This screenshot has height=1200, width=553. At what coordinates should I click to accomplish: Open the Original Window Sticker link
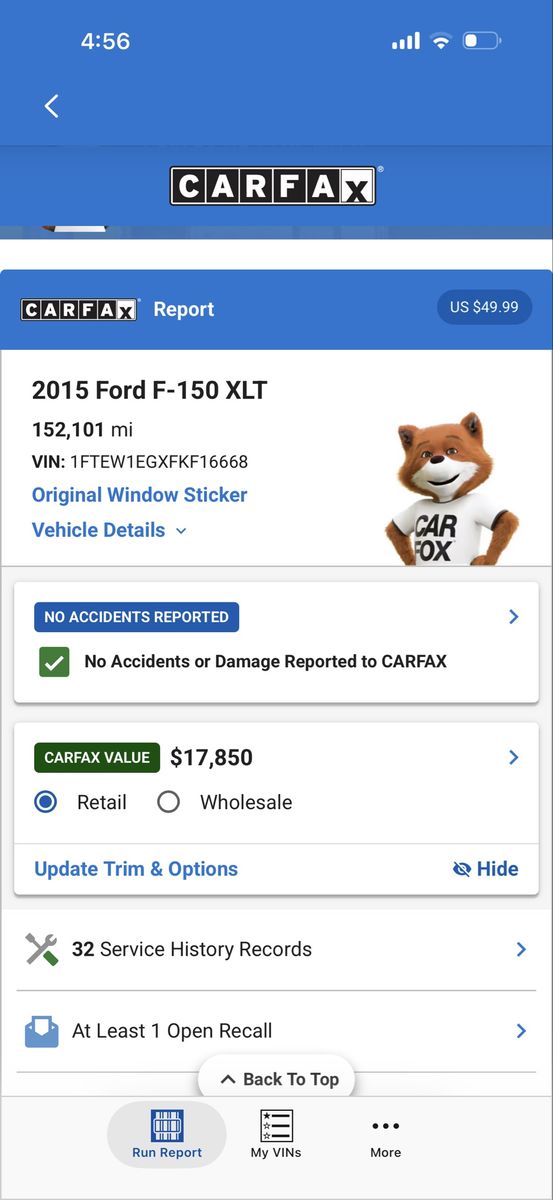click(x=139, y=495)
